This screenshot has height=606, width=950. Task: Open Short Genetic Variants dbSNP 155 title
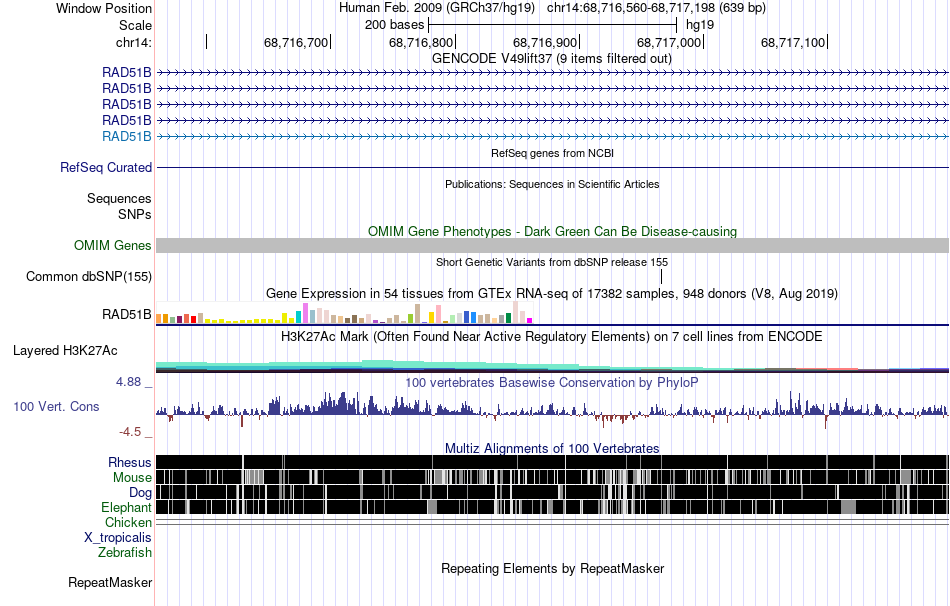[x=552, y=262]
